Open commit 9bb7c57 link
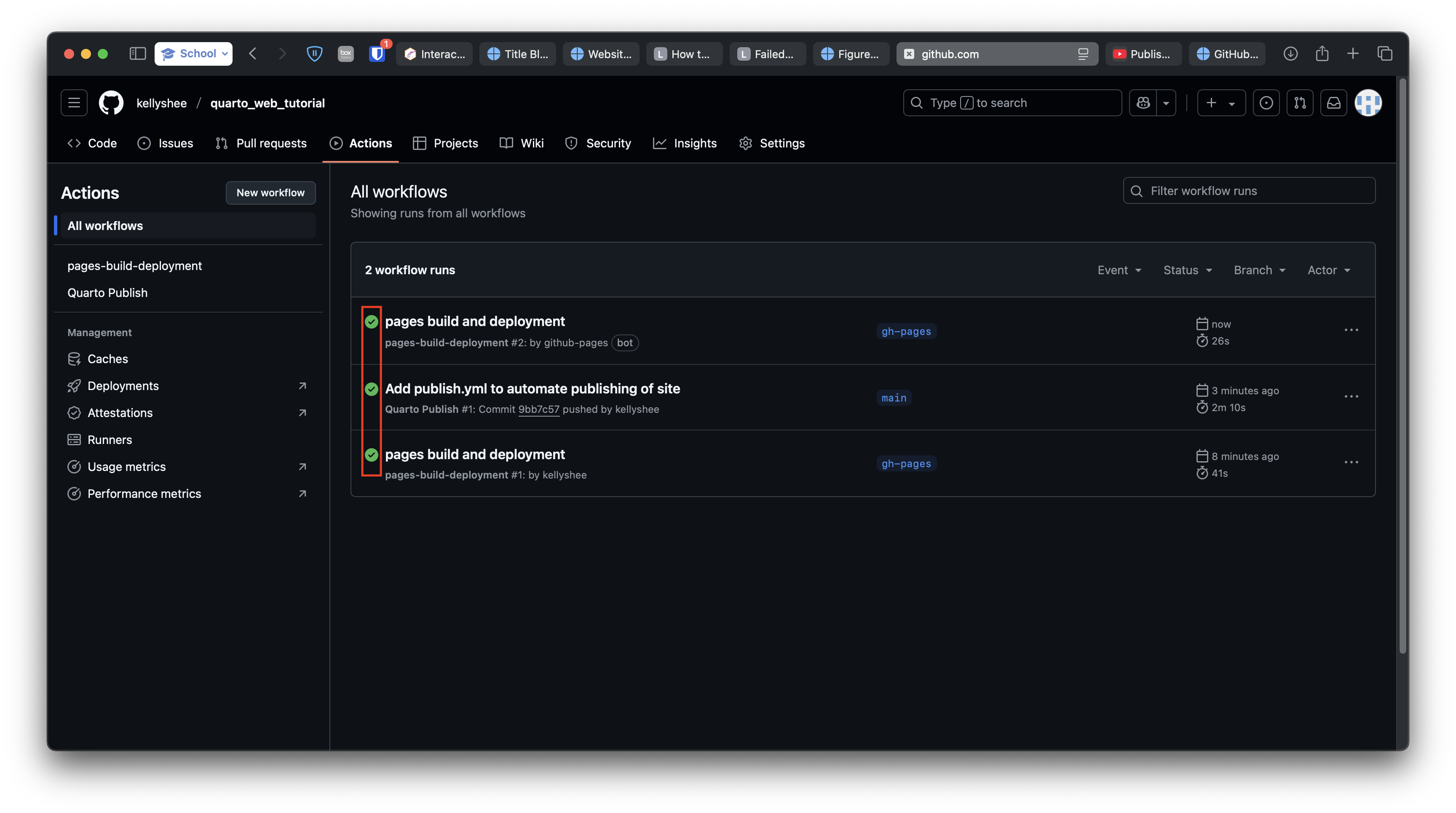This screenshot has height=813, width=1456. coord(539,409)
